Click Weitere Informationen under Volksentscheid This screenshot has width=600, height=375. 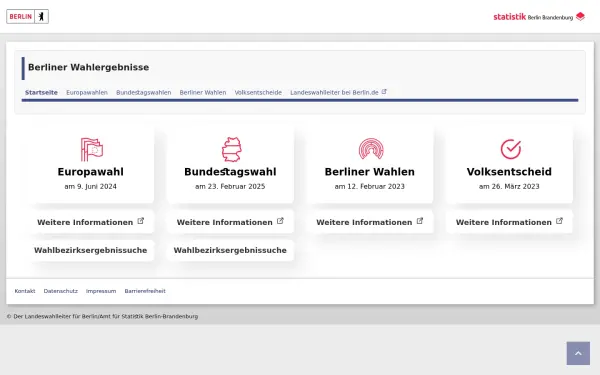pos(509,222)
